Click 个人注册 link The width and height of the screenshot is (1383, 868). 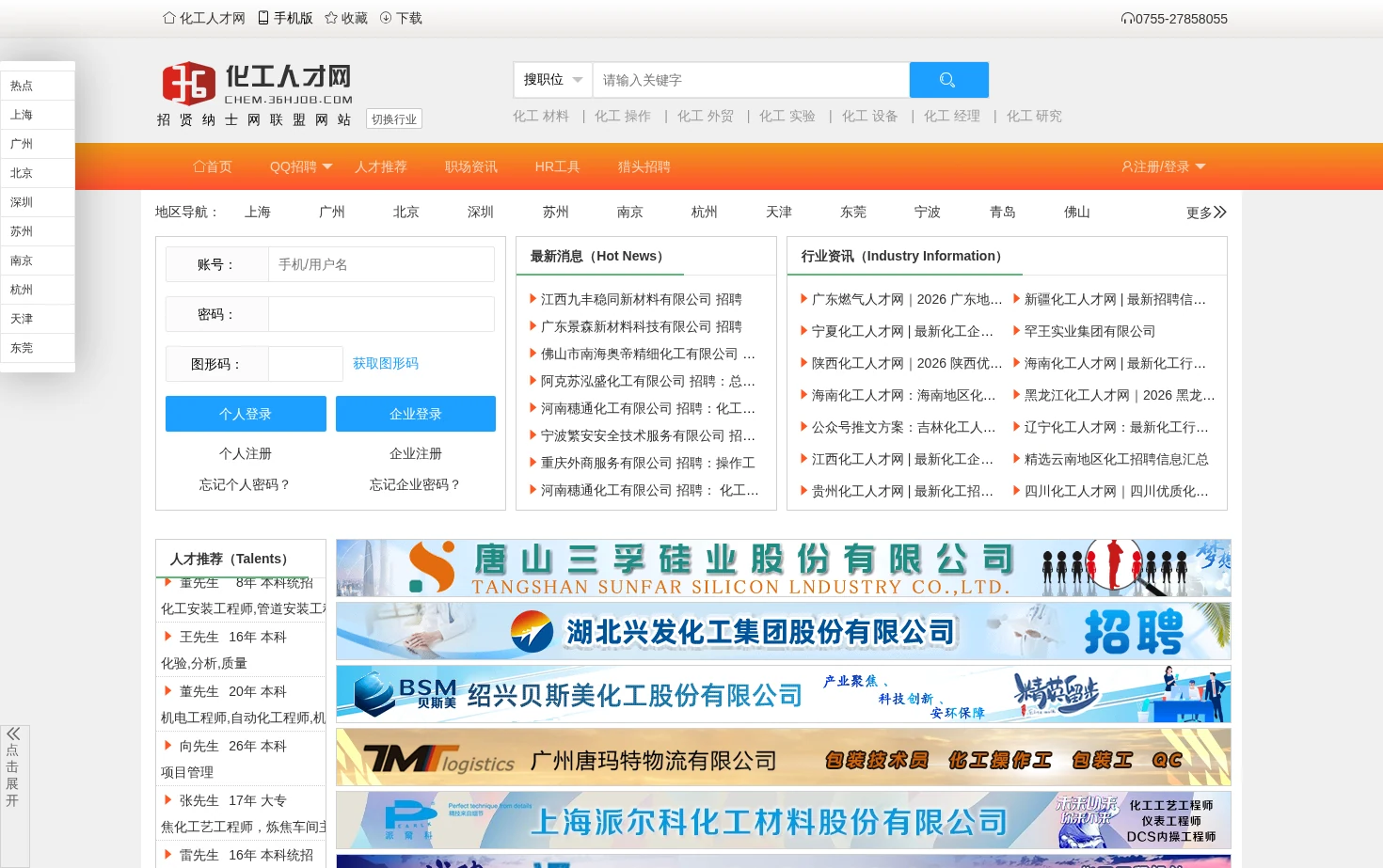click(x=246, y=453)
